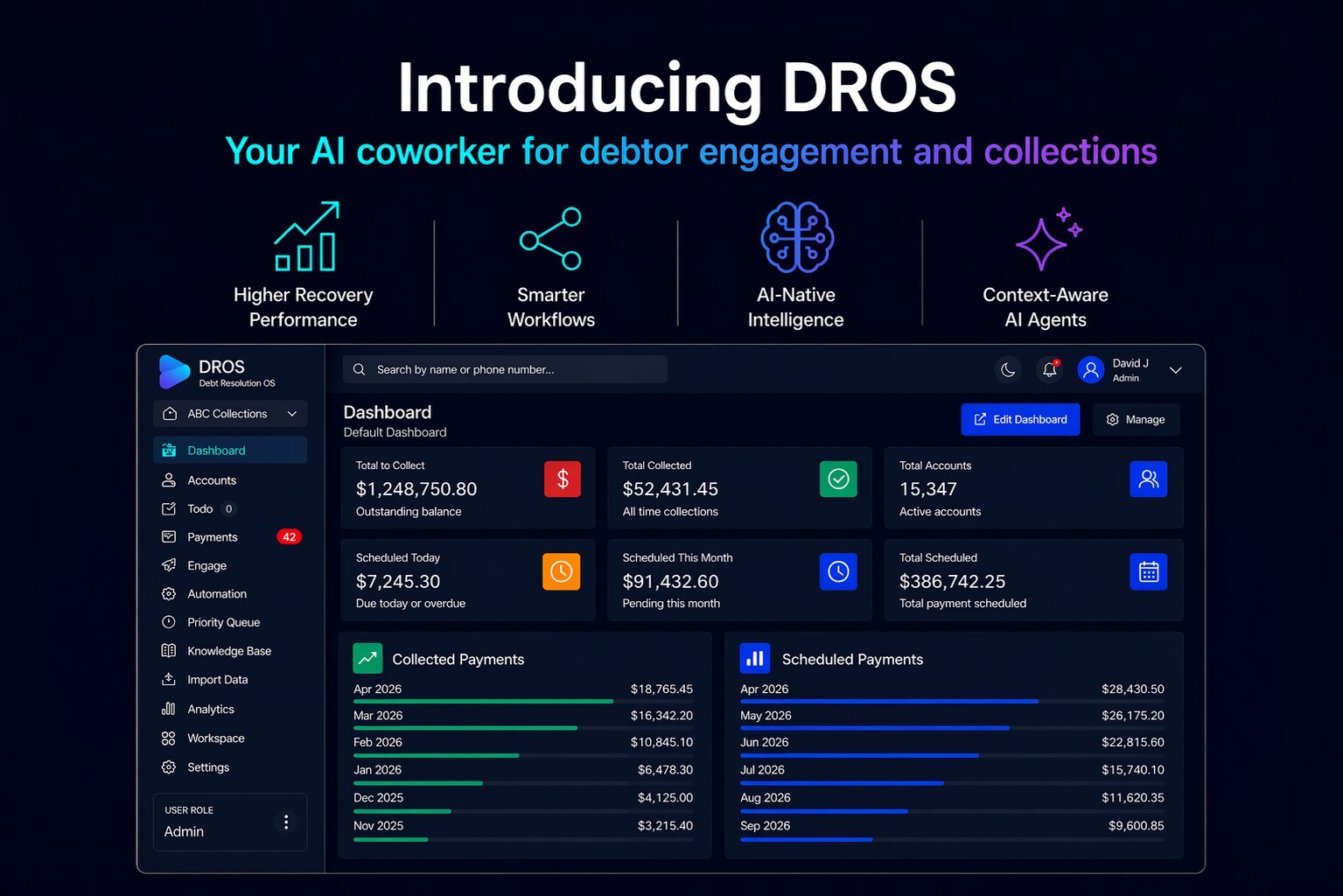Viewport: 1343px width, 896px height.
Task: Click the Edit Dashboard button
Action: (x=1020, y=420)
